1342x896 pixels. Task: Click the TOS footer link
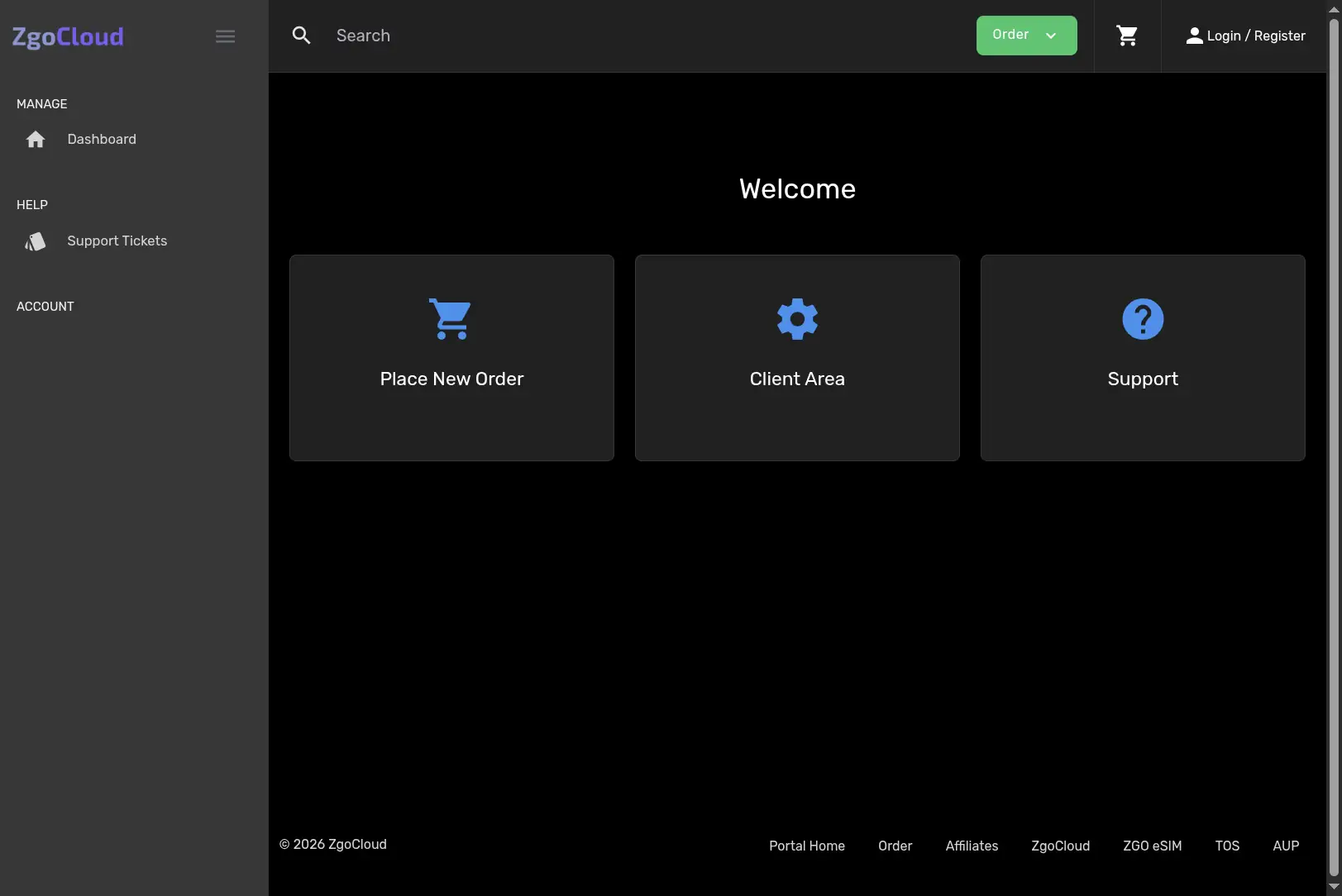[1227, 846]
